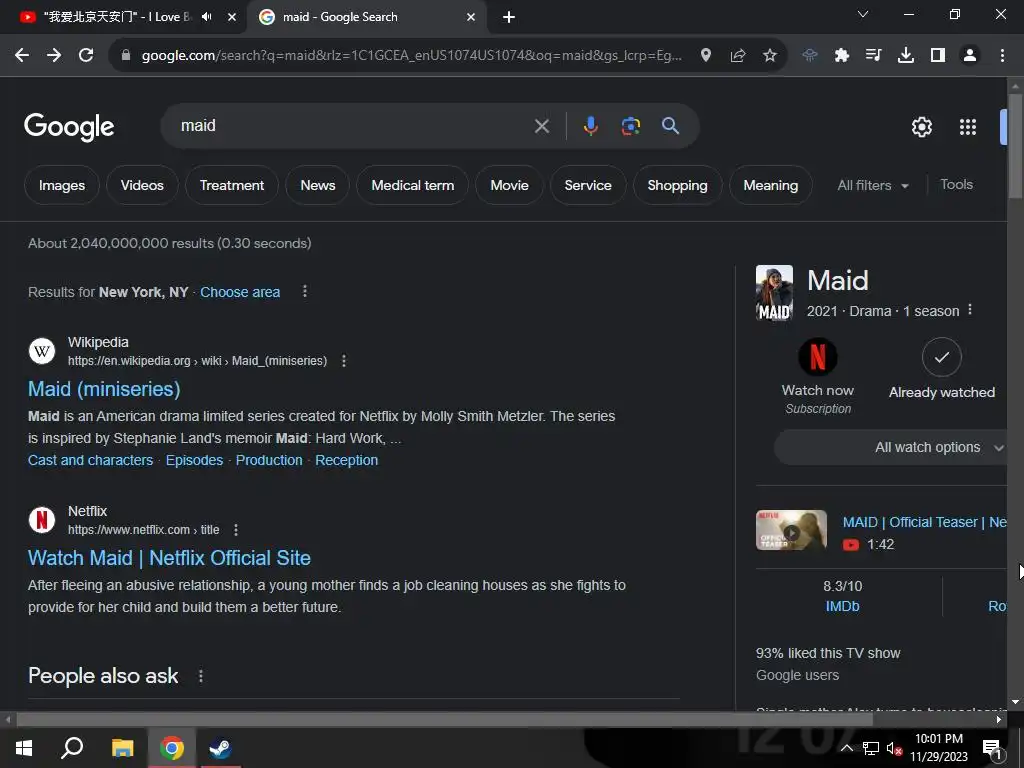Viewport: 1024px width, 768px height.
Task: Select the Meaning filter chip
Action: click(x=771, y=185)
